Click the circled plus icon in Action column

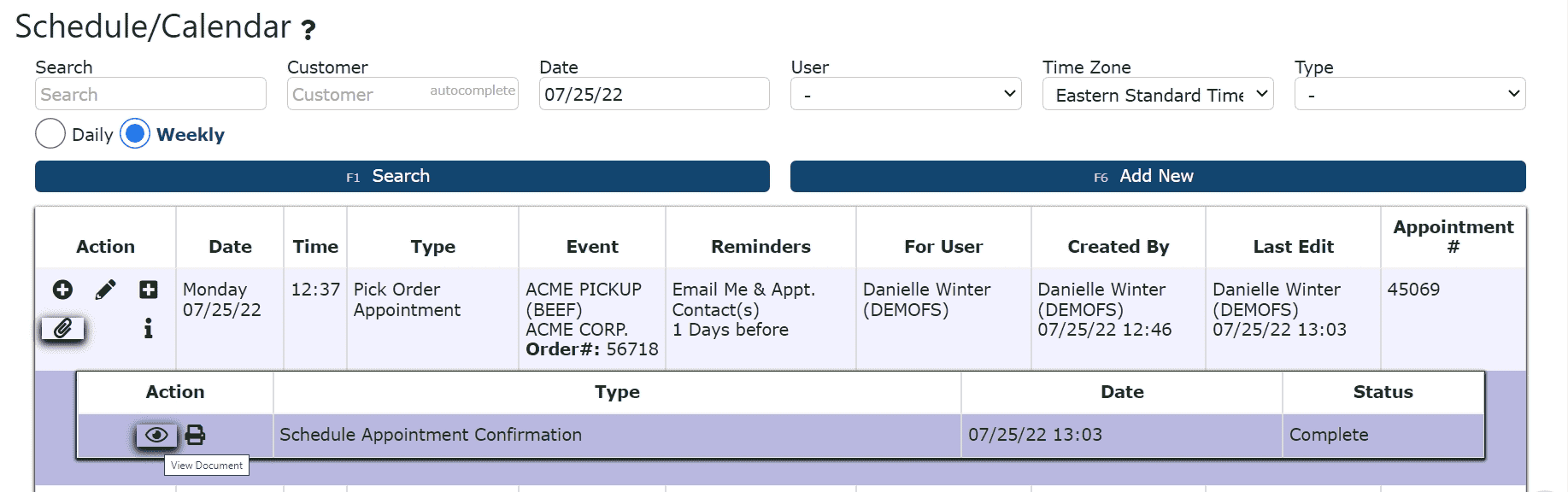(62, 290)
